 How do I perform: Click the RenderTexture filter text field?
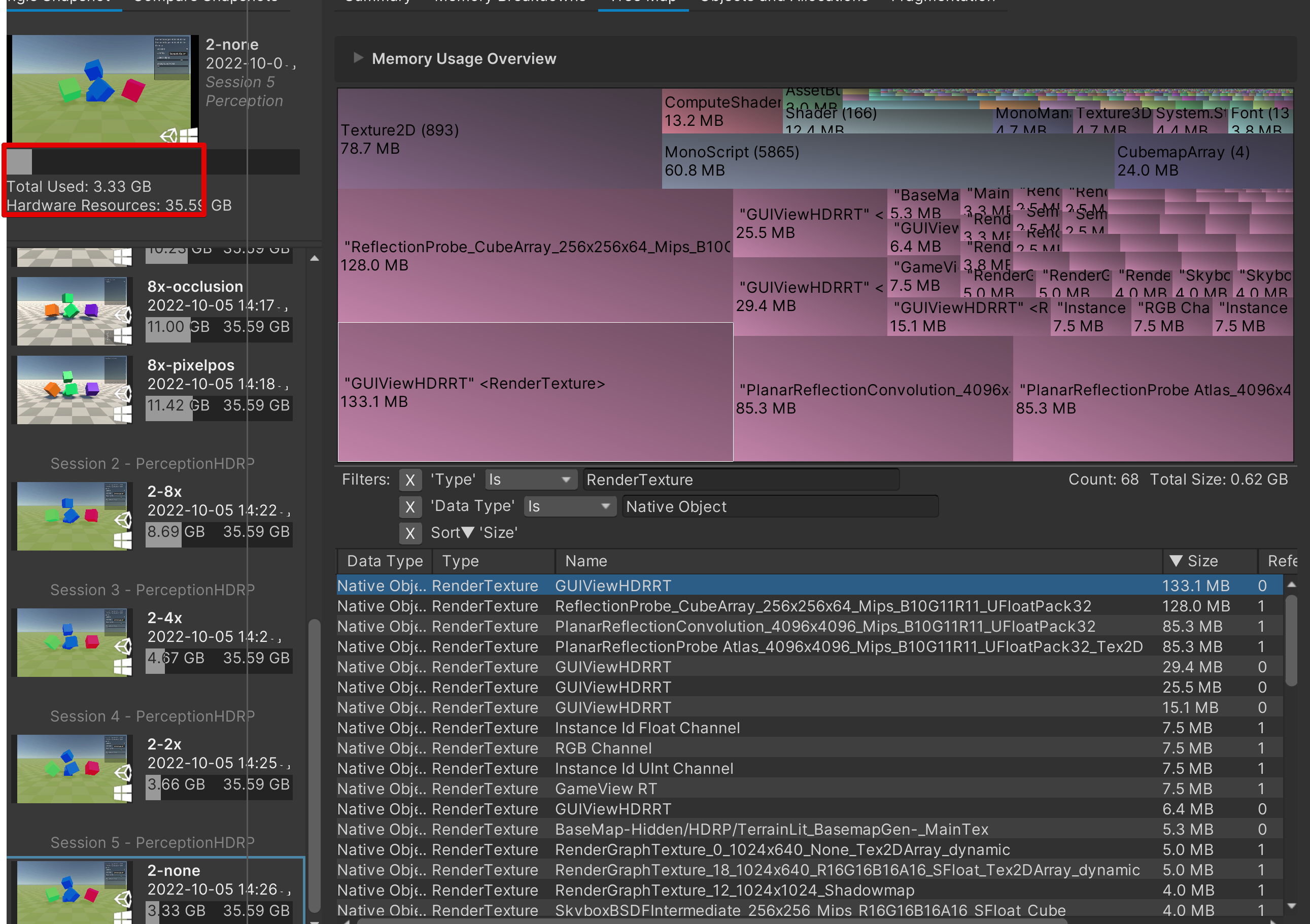coord(741,480)
